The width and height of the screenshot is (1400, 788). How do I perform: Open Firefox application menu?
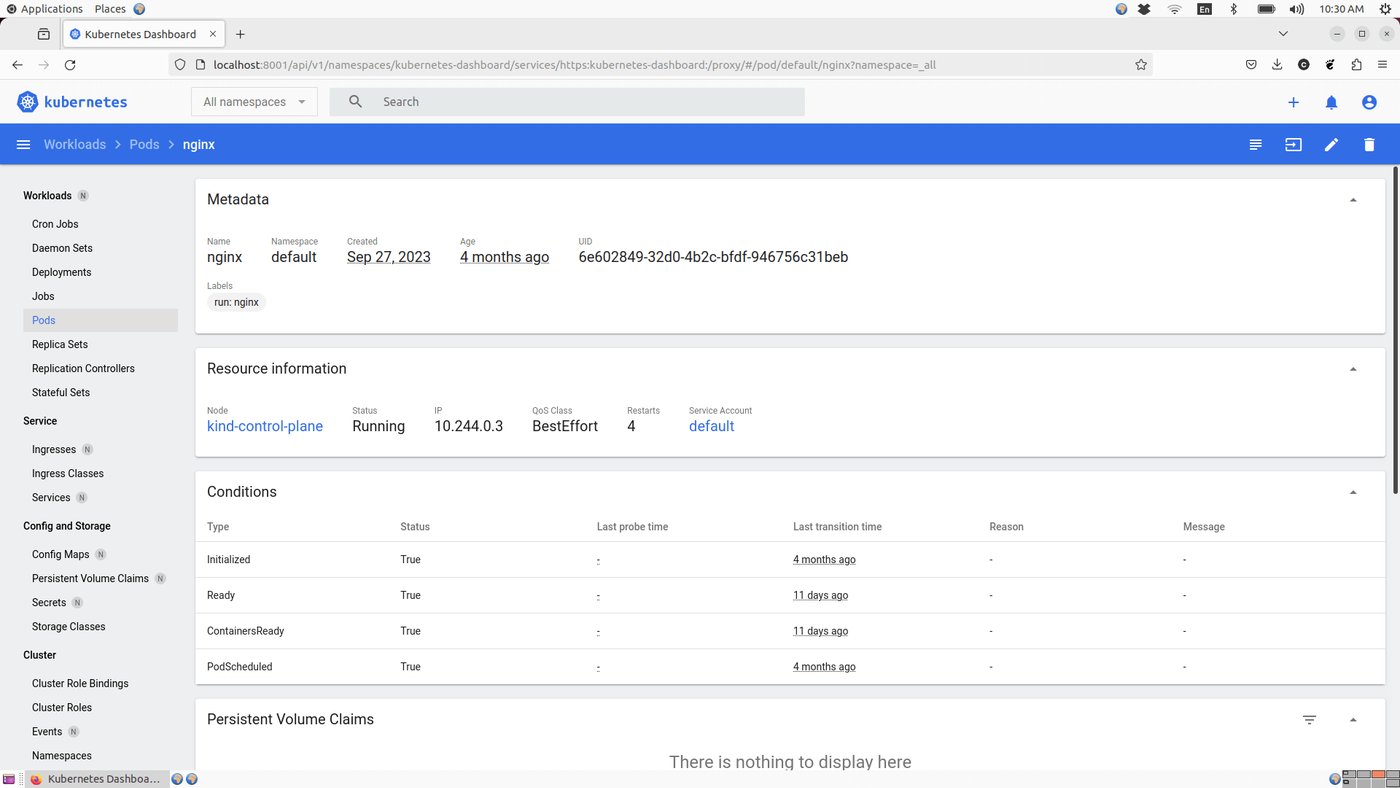coord(1383,65)
